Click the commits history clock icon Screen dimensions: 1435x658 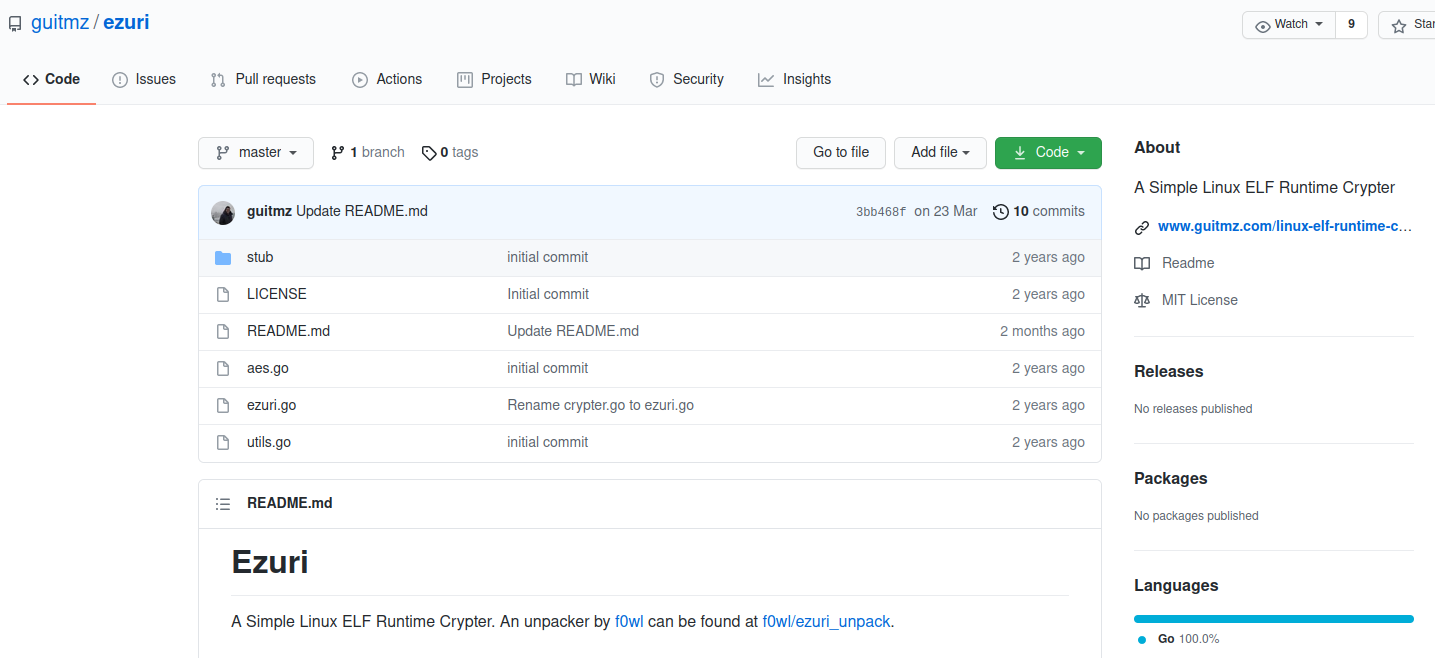pos(1000,212)
